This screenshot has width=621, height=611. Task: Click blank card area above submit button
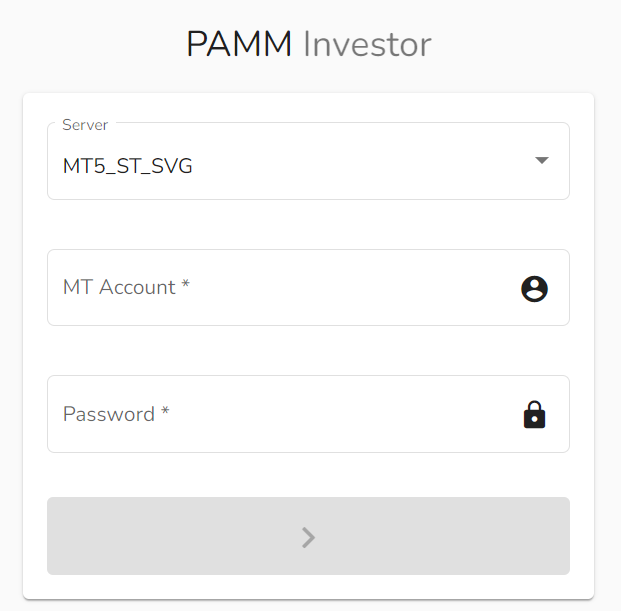pyautogui.click(x=308, y=475)
